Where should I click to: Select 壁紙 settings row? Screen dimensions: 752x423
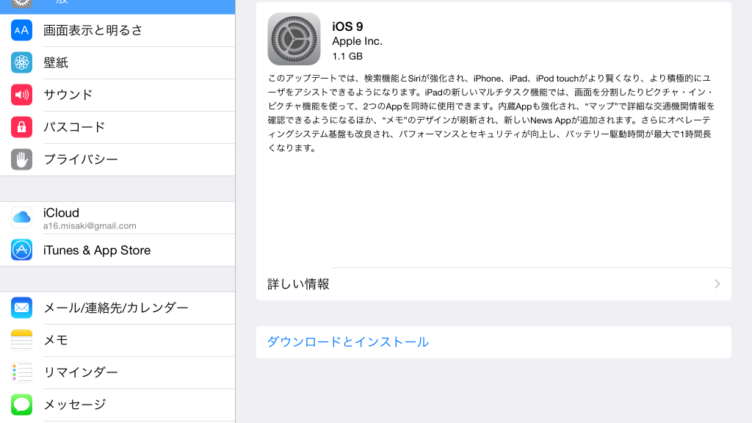[x=118, y=62]
